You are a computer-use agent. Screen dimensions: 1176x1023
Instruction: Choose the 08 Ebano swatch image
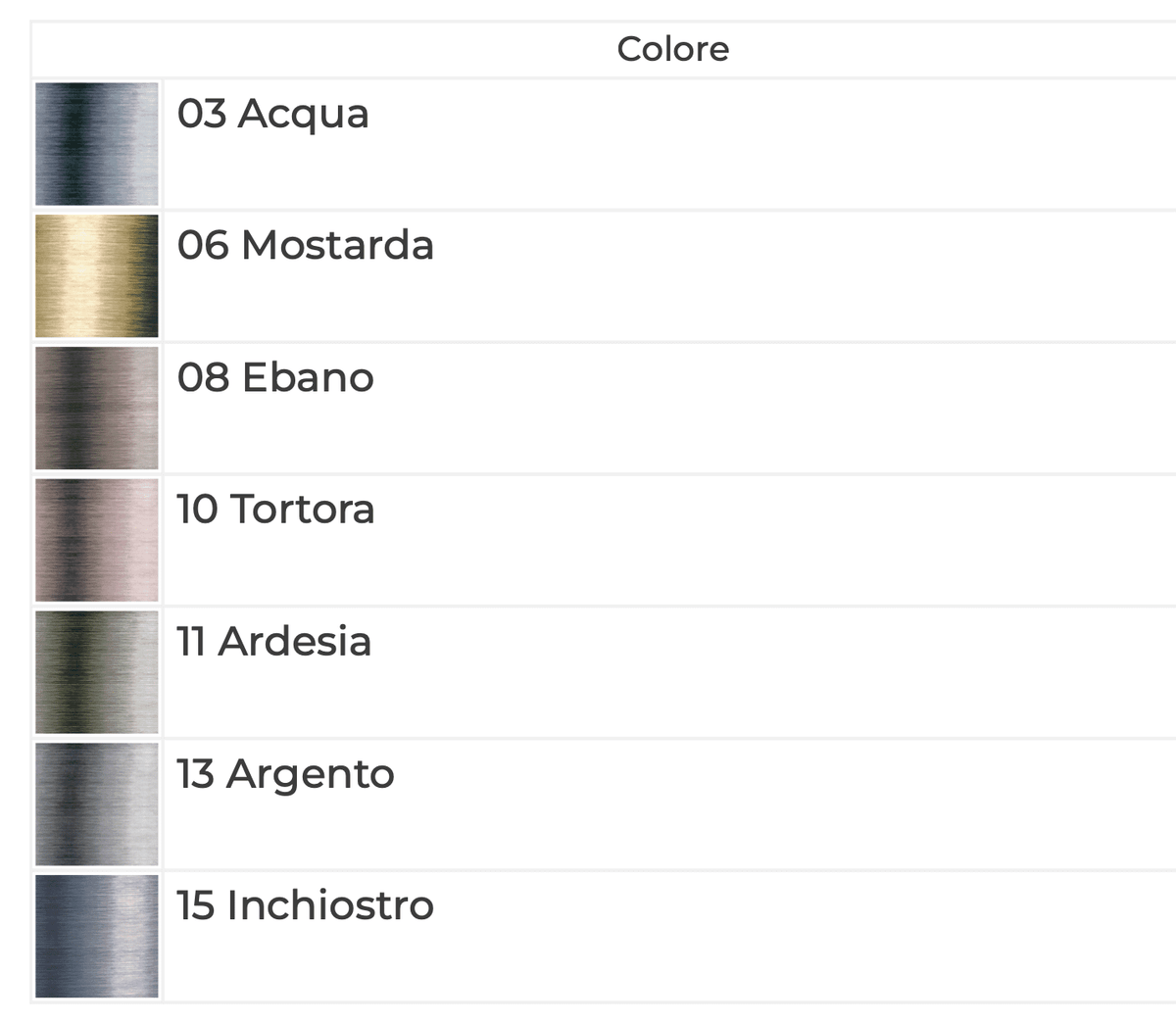[x=97, y=408]
